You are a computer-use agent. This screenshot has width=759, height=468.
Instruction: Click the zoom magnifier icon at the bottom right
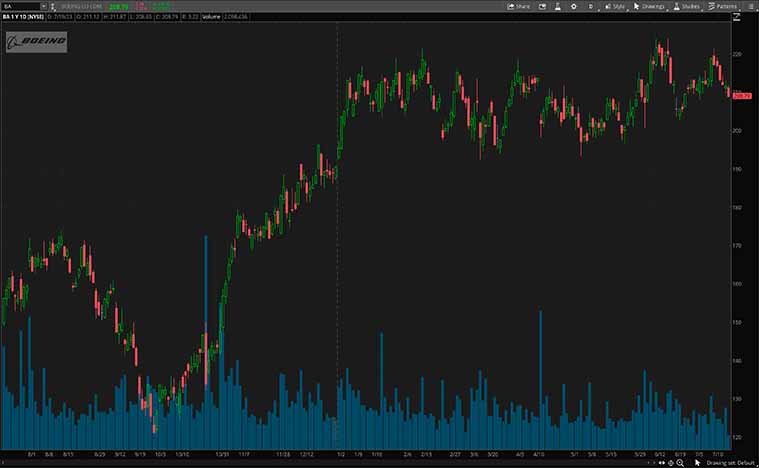tap(680, 463)
